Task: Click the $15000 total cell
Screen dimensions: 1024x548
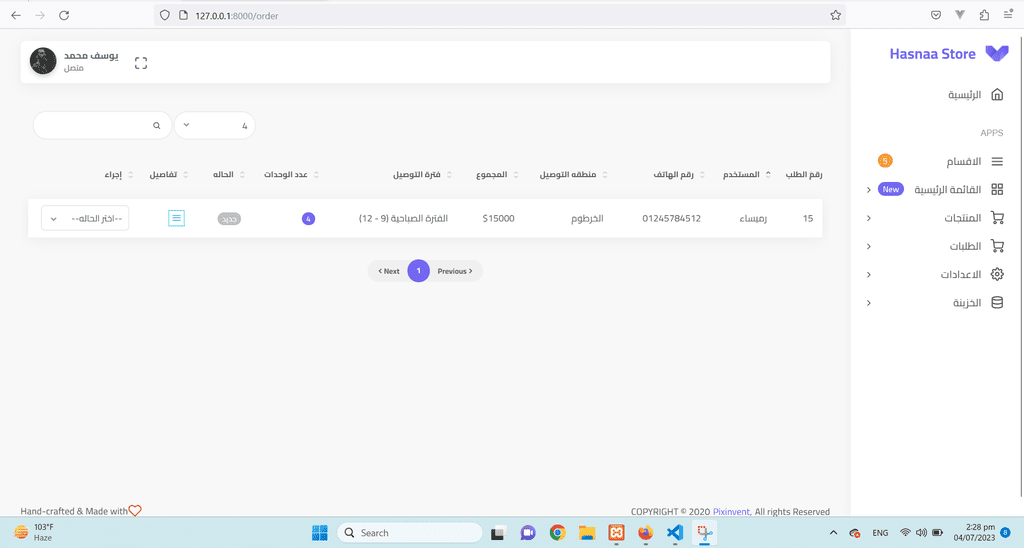Action: coord(498,218)
